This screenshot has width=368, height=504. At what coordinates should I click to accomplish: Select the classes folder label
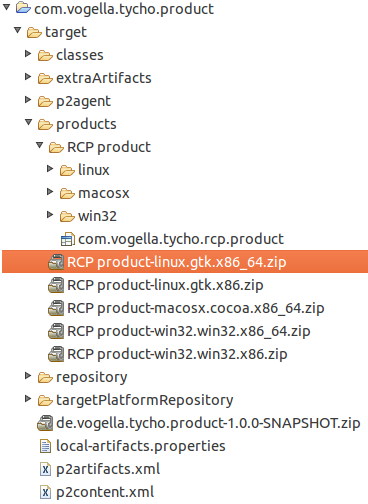[80, 55]
